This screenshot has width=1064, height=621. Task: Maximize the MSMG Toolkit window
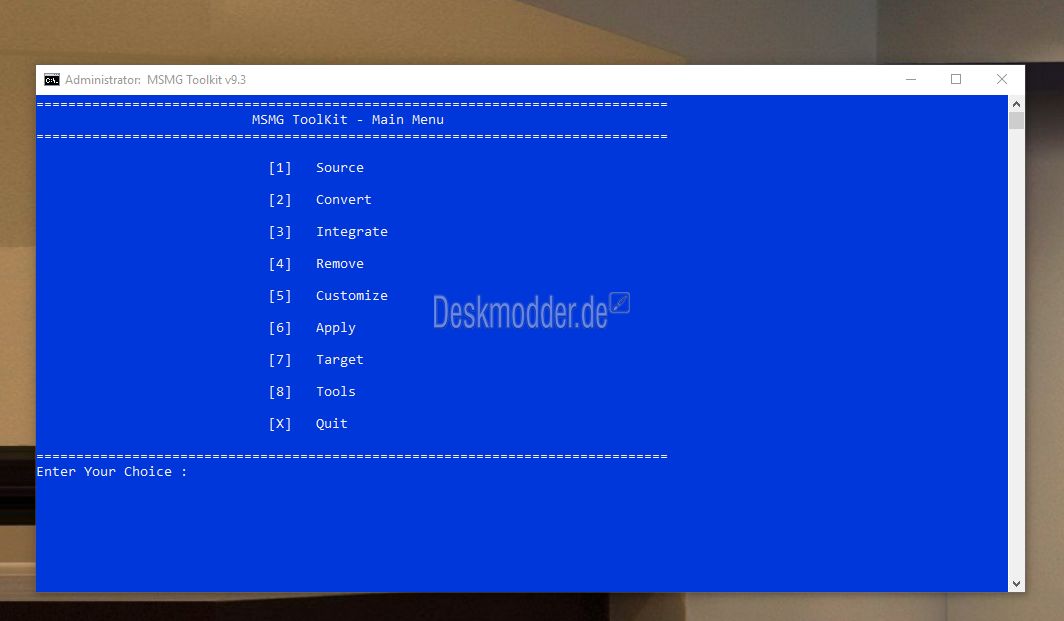pos(956,79)
